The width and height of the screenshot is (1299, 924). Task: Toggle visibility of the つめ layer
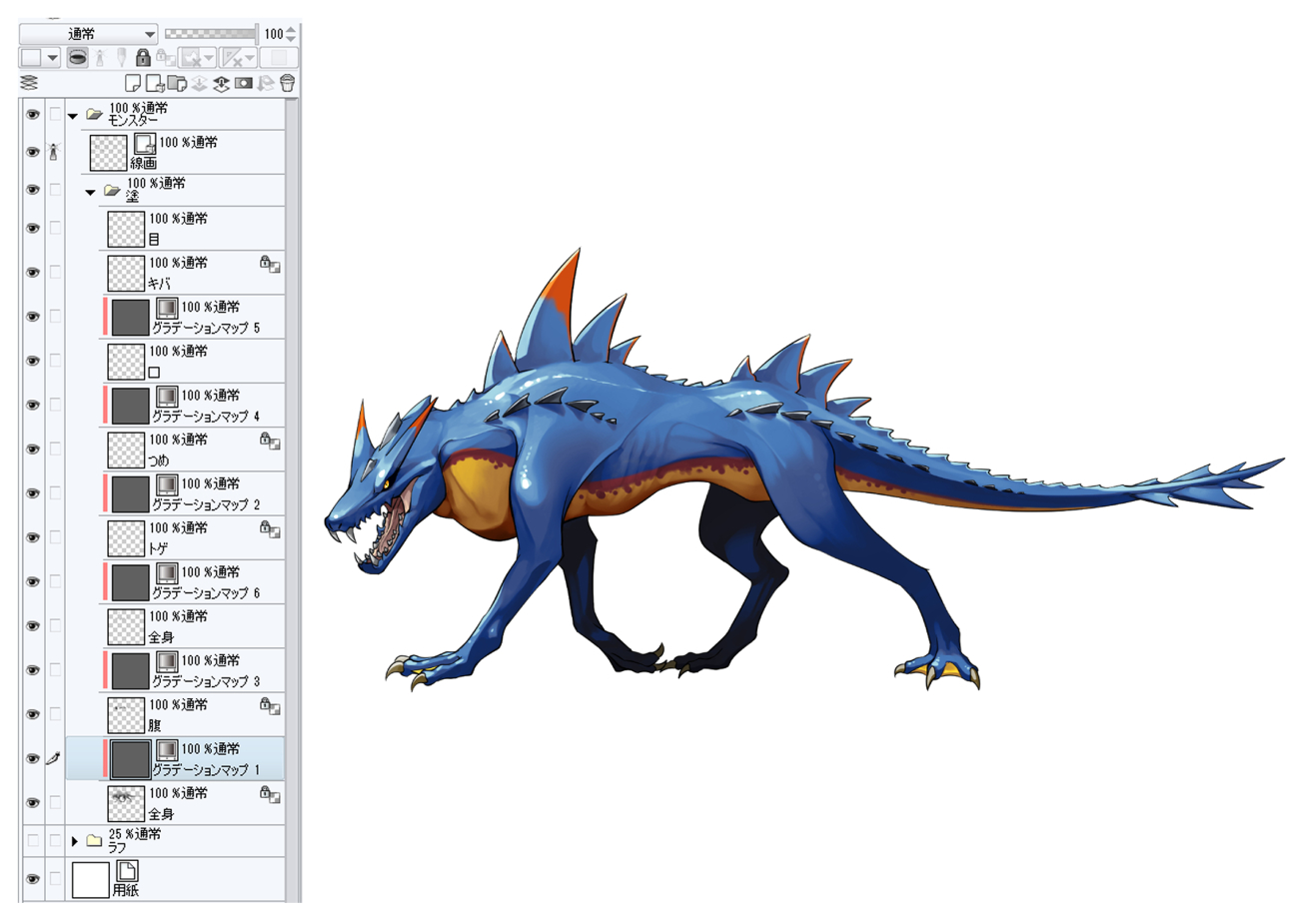pyautogui.click(x=33, y=449)
